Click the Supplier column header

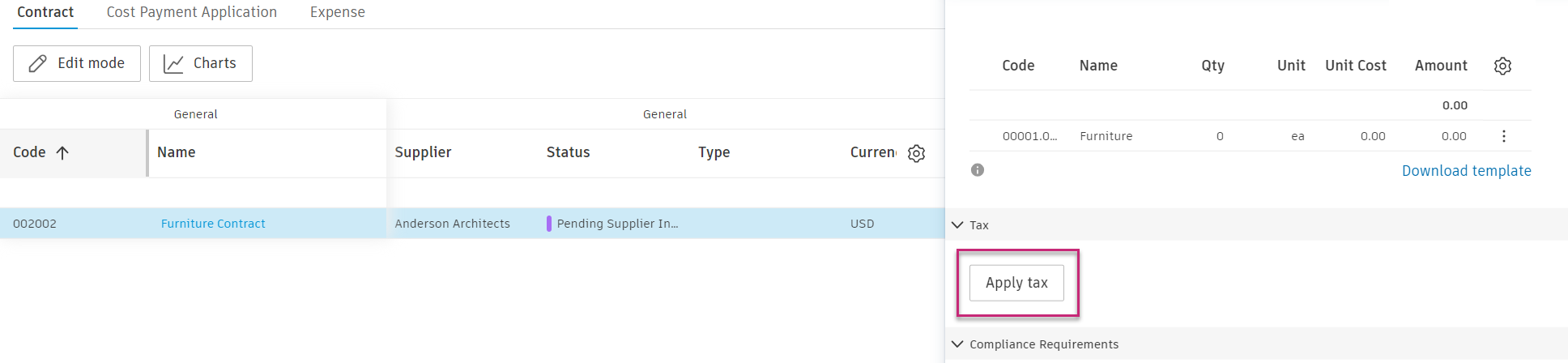(x=423, y=152)
